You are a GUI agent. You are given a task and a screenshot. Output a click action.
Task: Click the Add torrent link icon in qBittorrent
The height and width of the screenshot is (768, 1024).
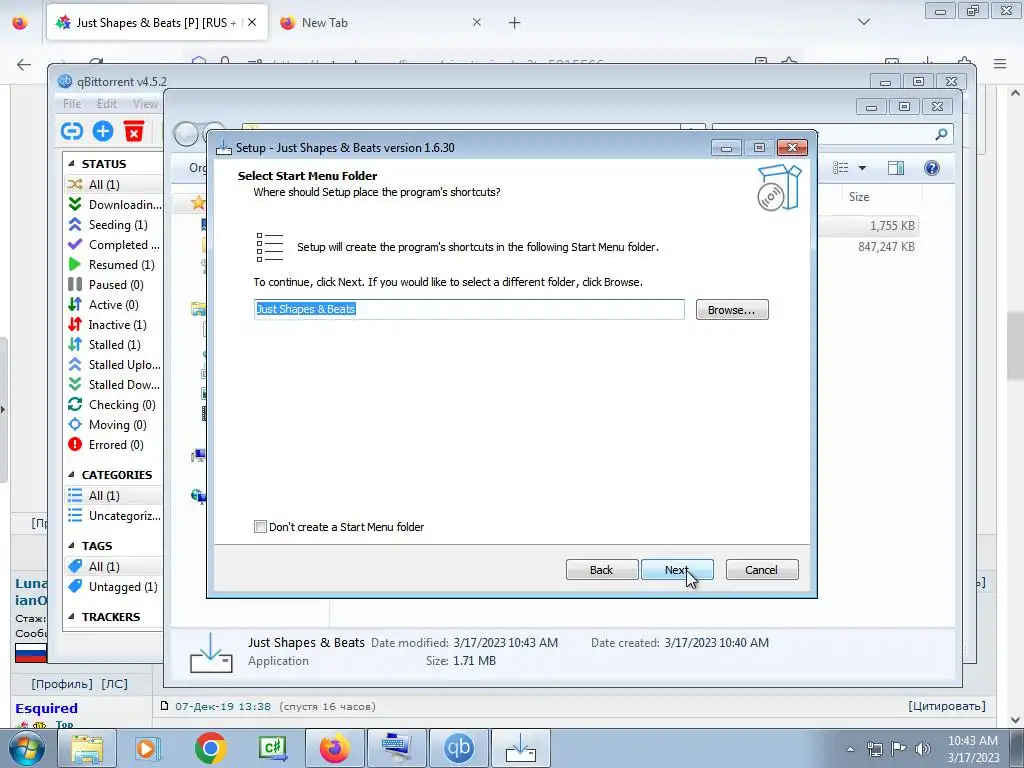(72, 131)
